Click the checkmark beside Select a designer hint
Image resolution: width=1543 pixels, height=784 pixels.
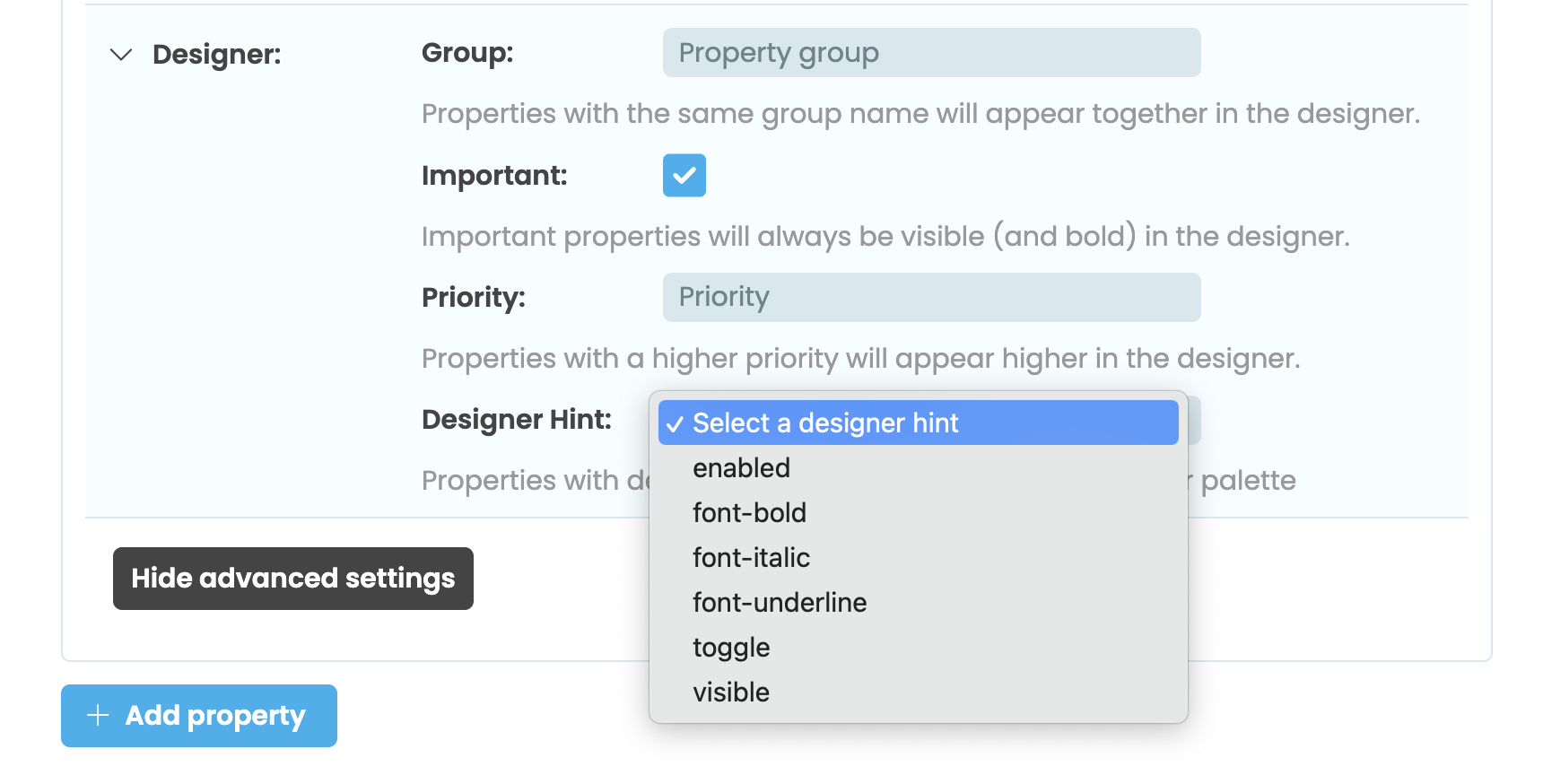676,424
